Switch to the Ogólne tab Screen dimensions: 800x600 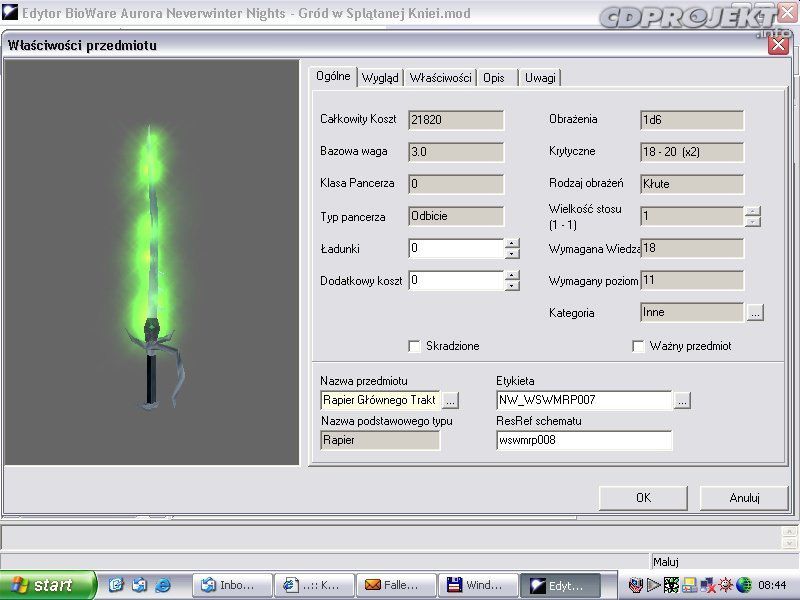click(333, 77)
